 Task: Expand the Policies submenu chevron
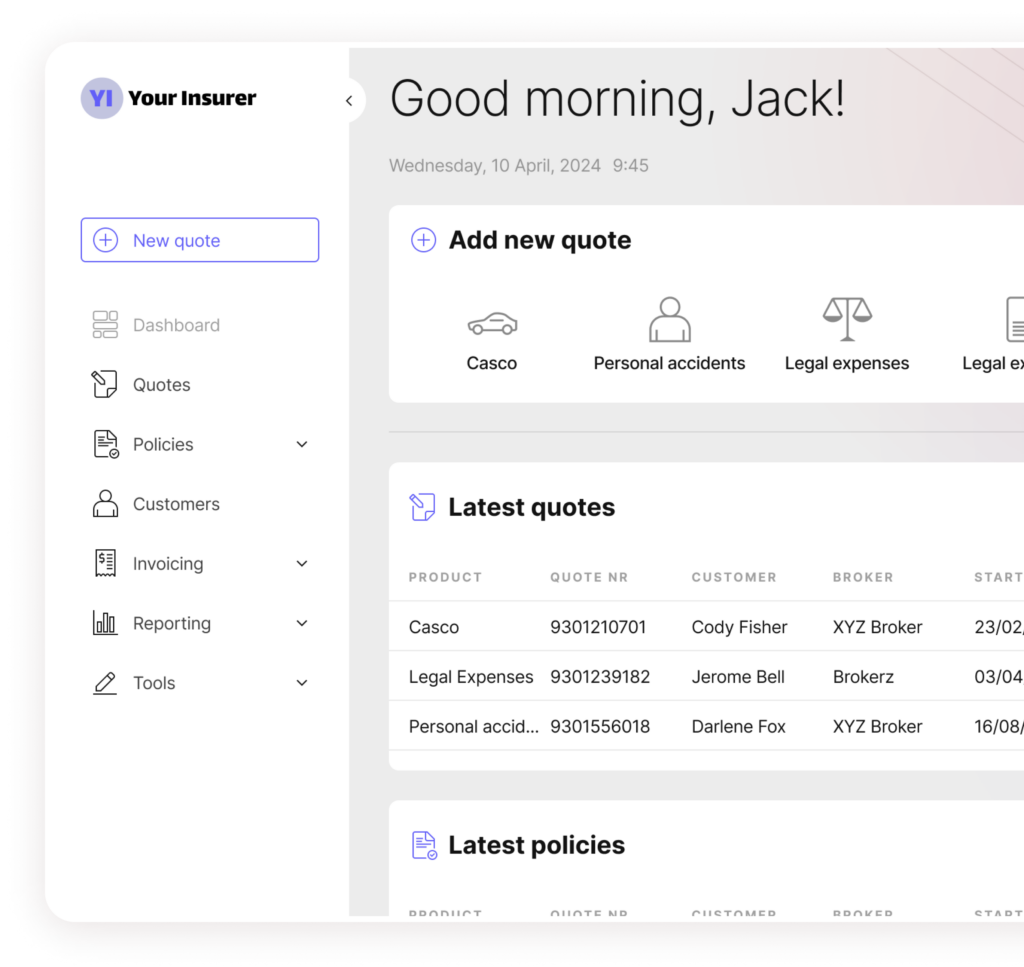pos(302,445)
